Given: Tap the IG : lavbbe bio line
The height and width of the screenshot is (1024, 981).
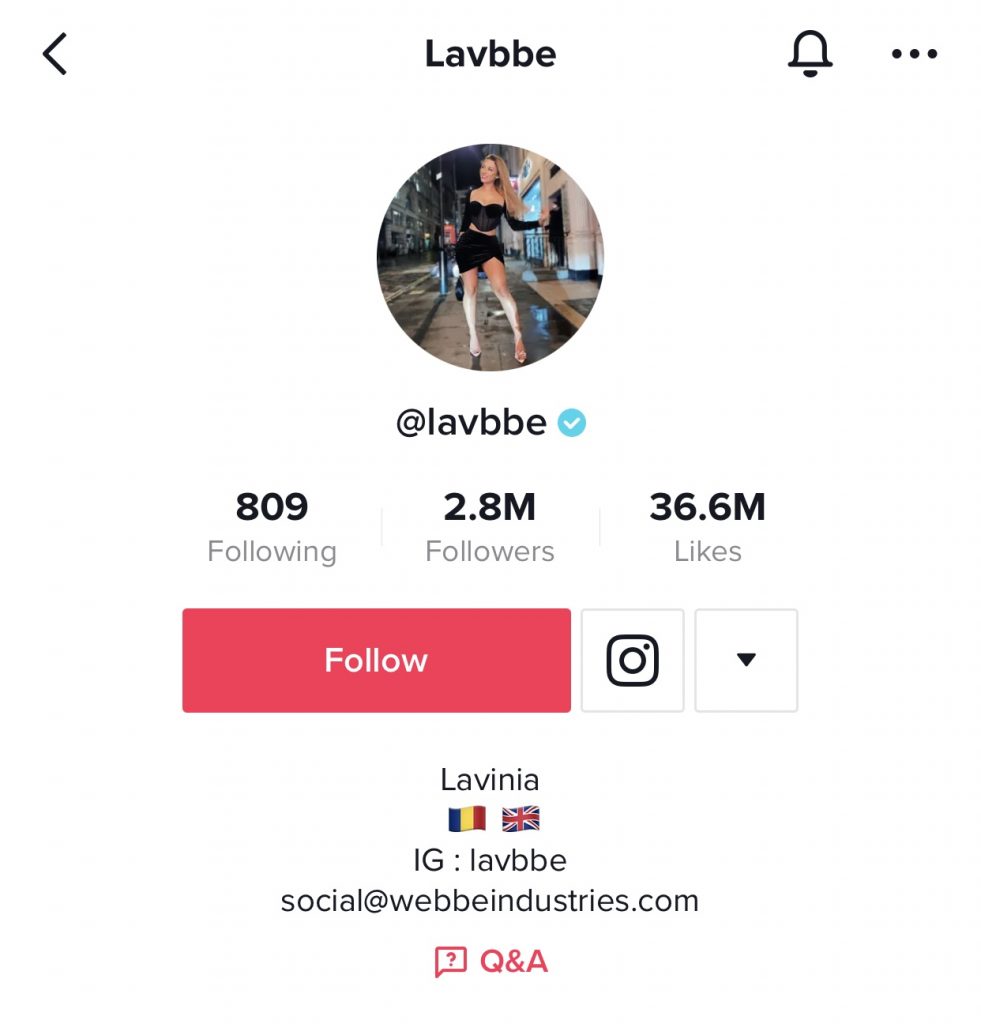Looking at the screenshot, I should [490, 861].
